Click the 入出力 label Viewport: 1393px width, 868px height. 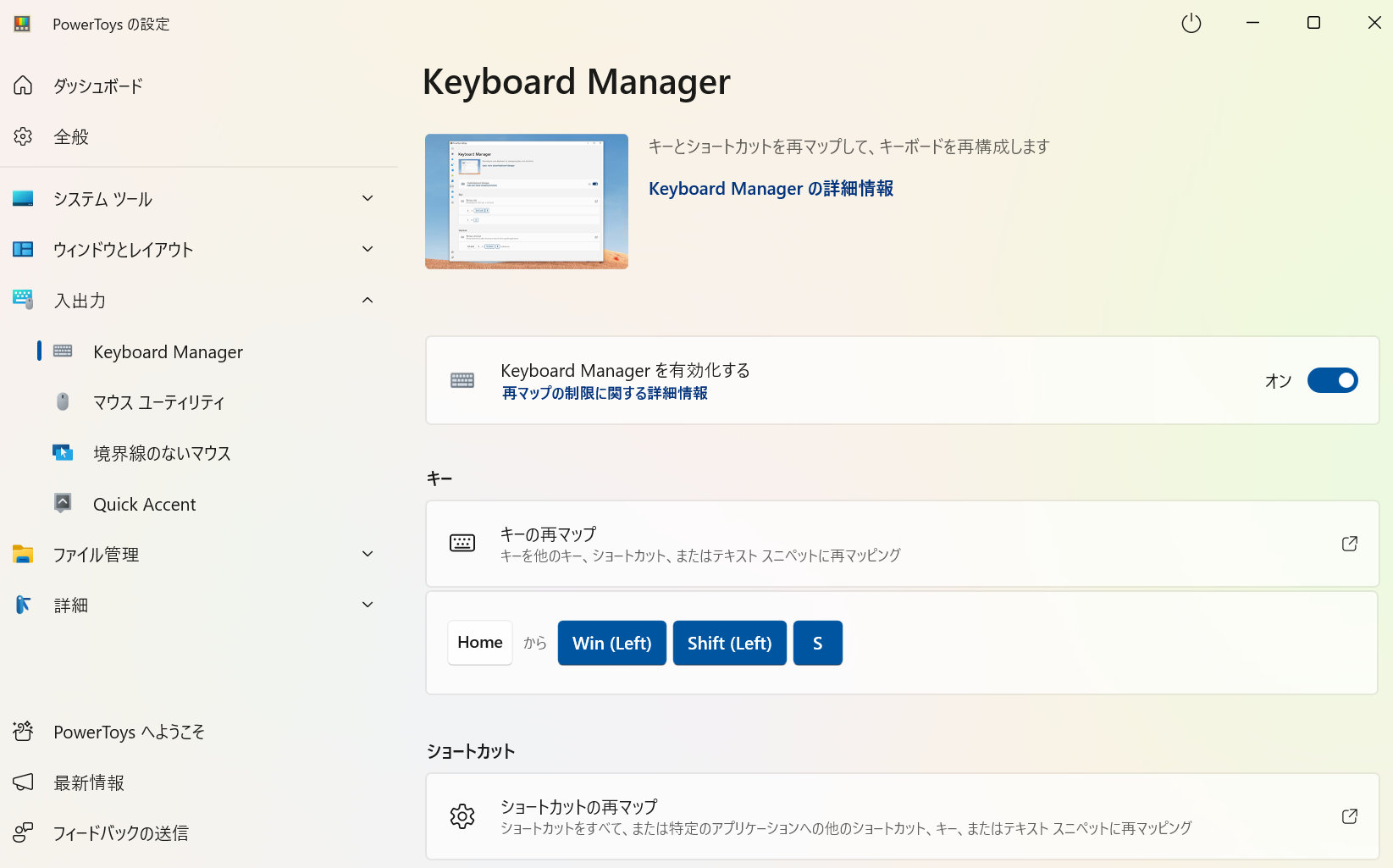pyautogui.click(x=80, y=301)
